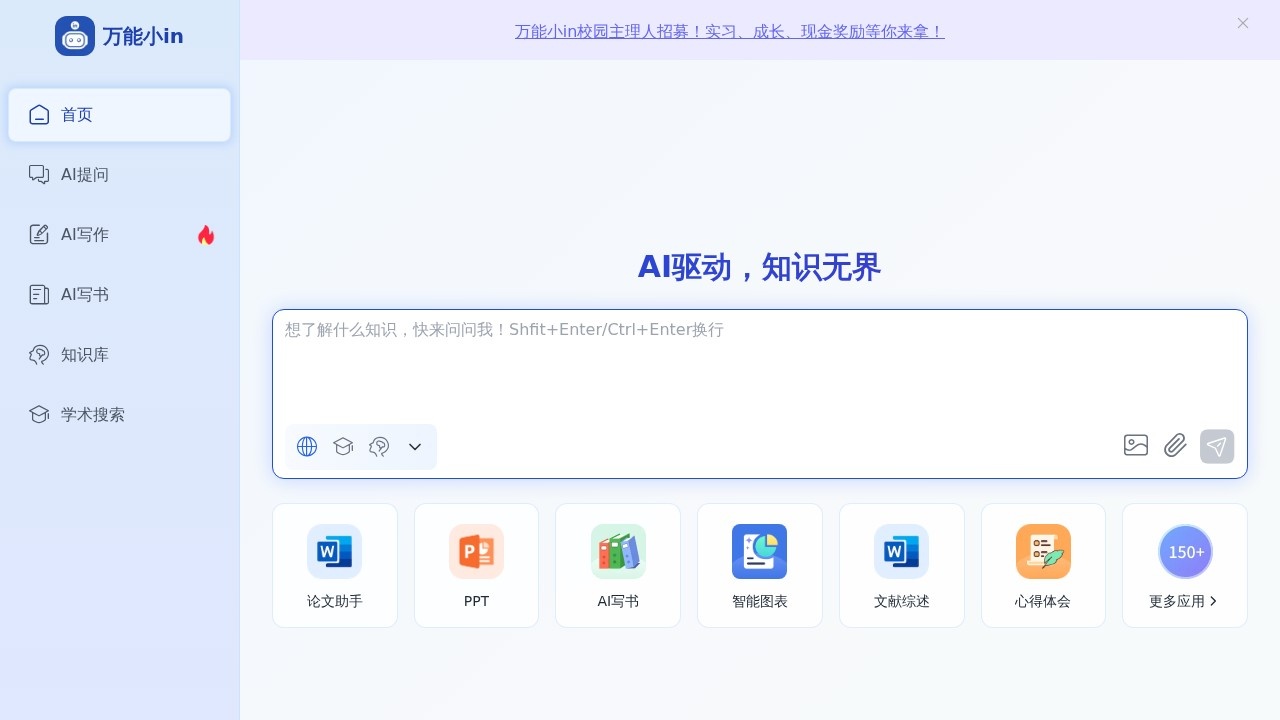The width and height of the screenshot is (1280, 720).
Task: Open the campus recruitment banner link
Action: click(x=729, y=31)
